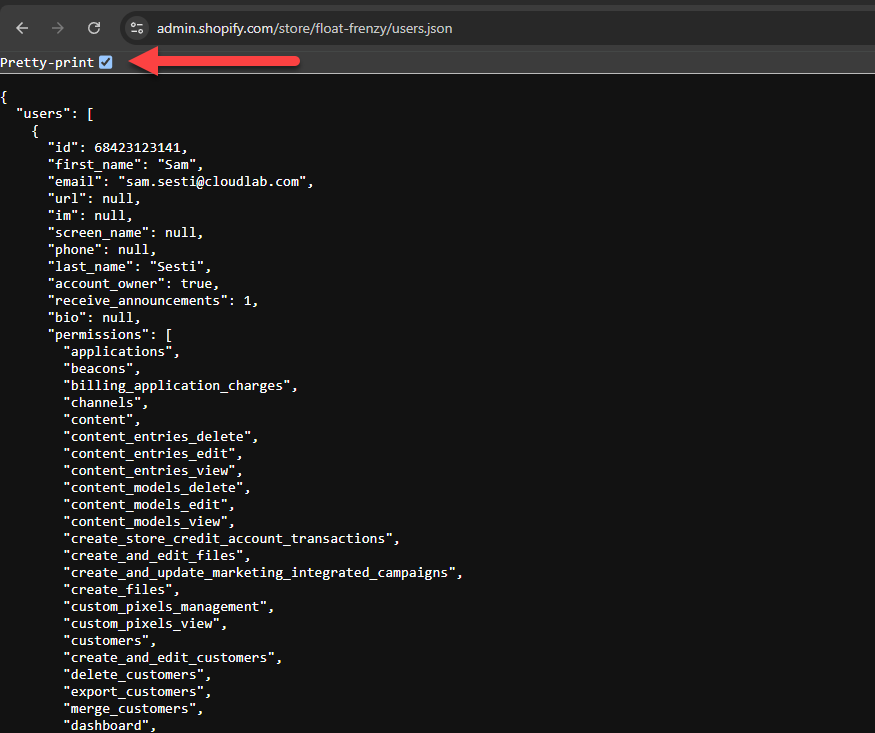This screenshot has height=733, width=875.
Task: Click the browser back arrow
Action: (x=22, y=28)
